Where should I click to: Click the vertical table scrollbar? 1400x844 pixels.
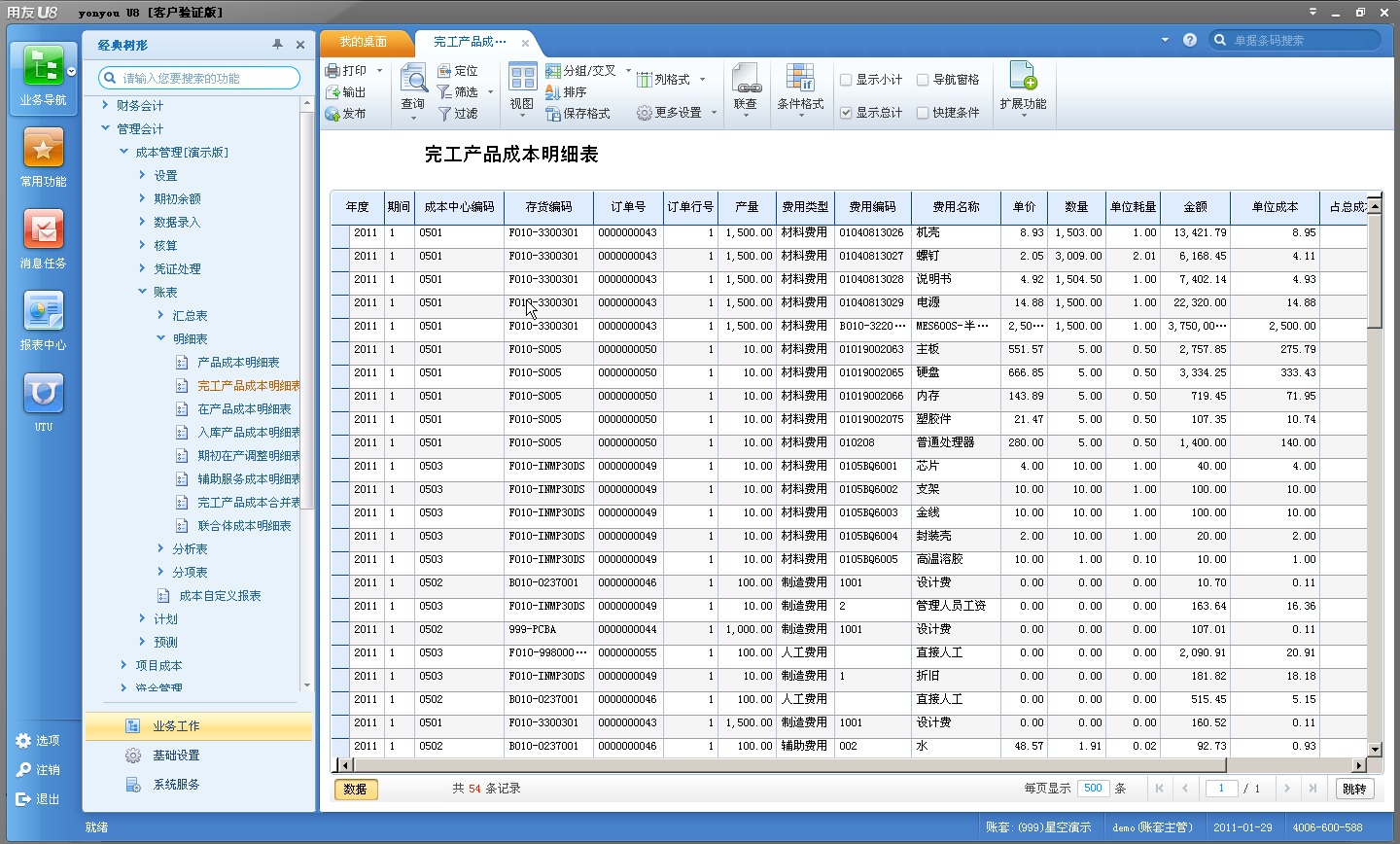click(1375, 273)
